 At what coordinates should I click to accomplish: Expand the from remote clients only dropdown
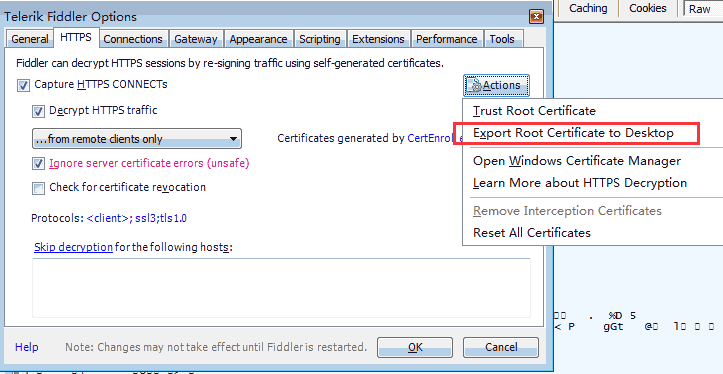136,139
